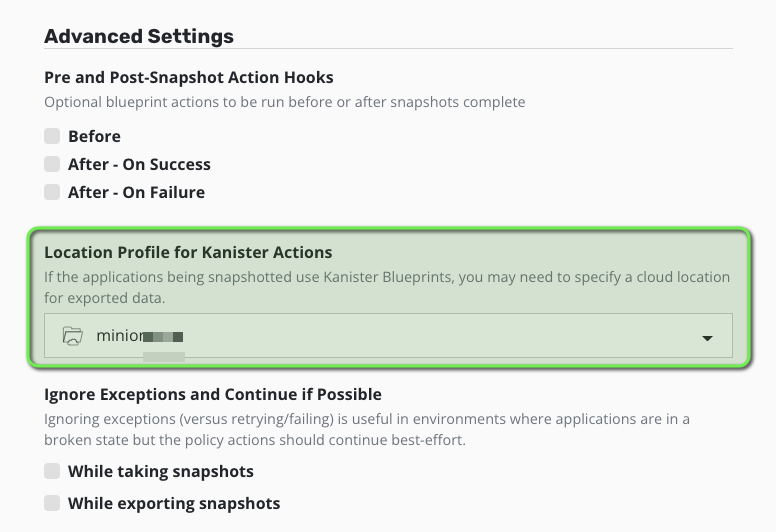The height and width of the screenshot is (532, 776).
Task: Click the Location Profile for Kanister Actions title
Action: pyautogui.click(x=188, y=252)
